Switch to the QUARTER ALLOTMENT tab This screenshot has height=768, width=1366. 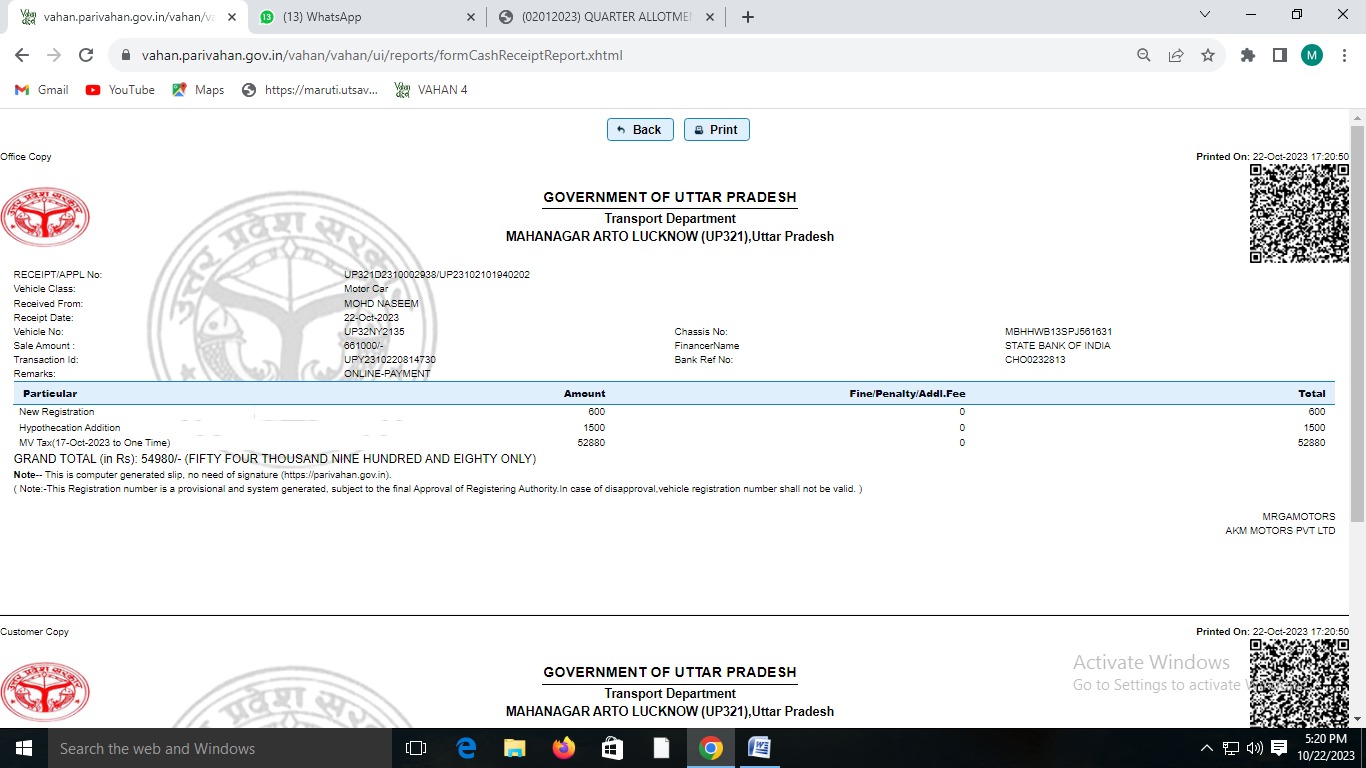(x=607, y=17)
